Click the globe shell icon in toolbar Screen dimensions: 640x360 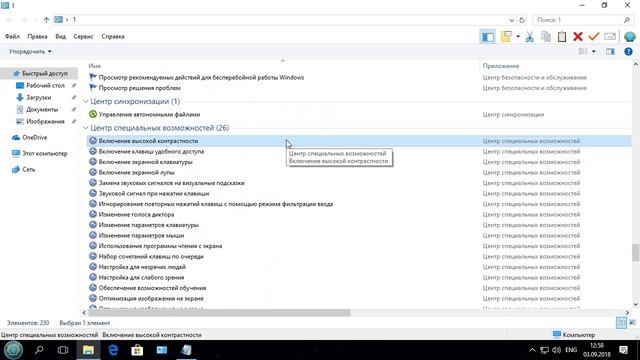(629, 37)
